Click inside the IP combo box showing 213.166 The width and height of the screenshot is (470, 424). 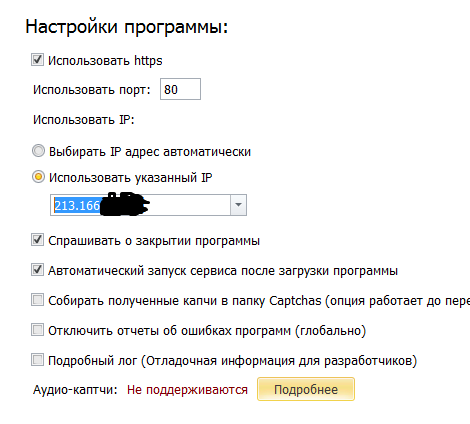(x=140, y=205)
